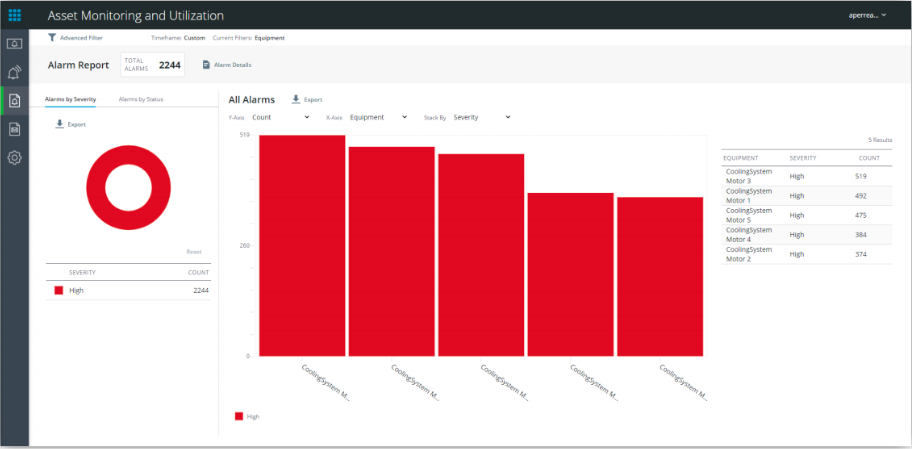Open the document report sidebar icon

(14, 129)
